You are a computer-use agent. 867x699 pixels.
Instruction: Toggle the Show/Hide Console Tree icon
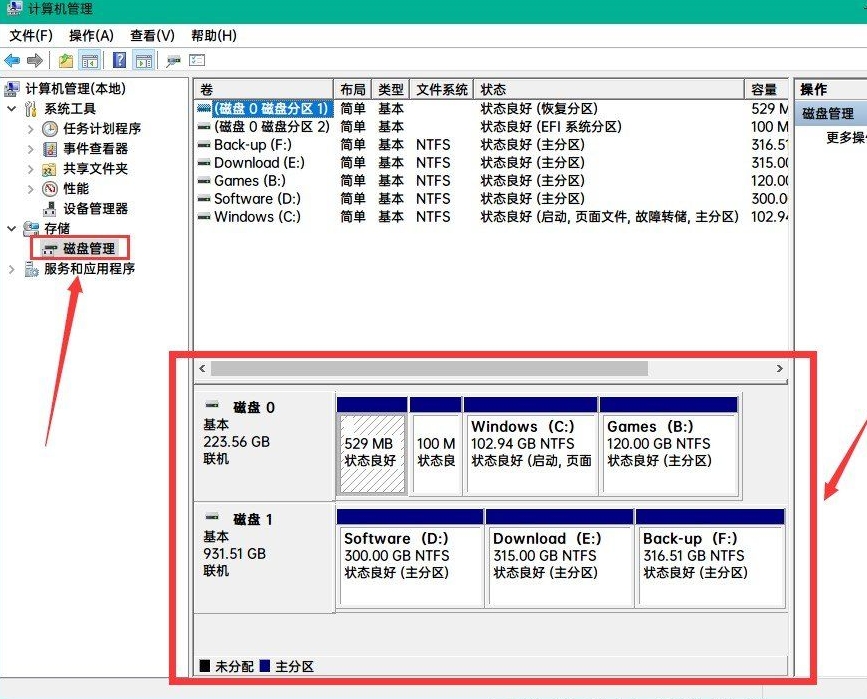tap(90, 60)
